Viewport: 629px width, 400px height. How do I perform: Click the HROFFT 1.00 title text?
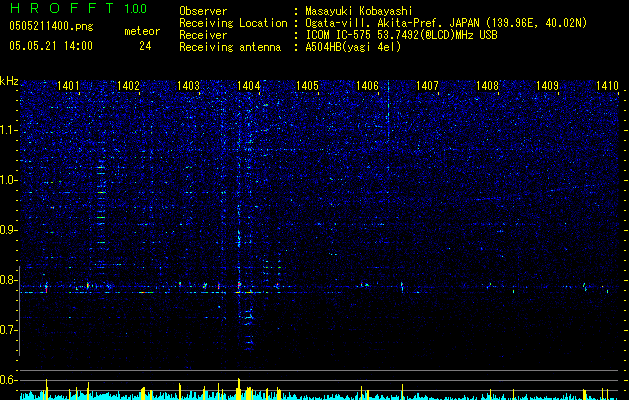point(78,8)
